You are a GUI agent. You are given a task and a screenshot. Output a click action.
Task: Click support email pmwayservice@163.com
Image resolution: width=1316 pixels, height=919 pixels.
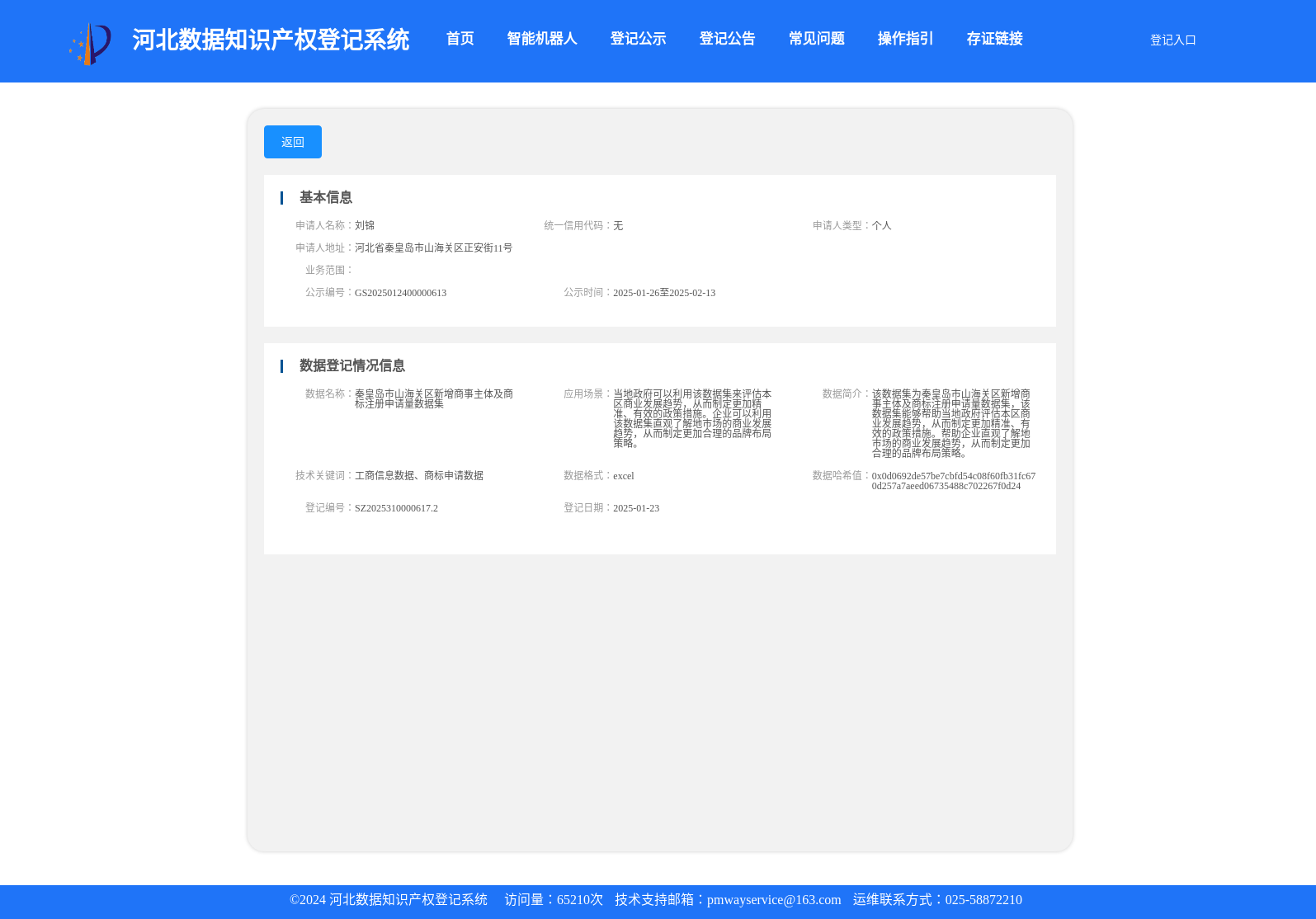pyautogui.click(x=774, y=900)
